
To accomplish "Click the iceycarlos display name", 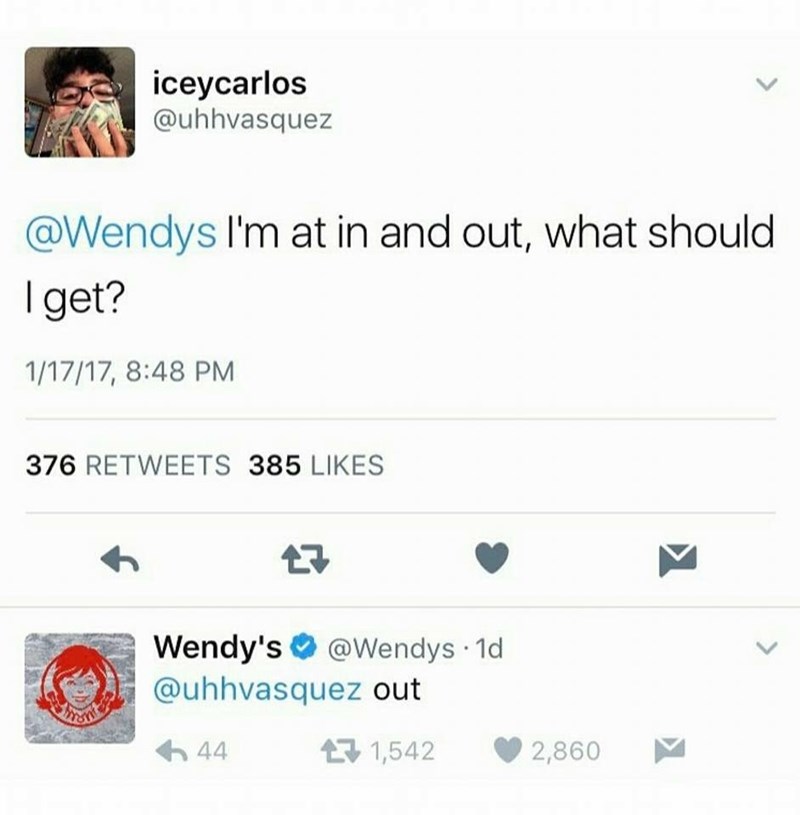I will pos(230,84).
